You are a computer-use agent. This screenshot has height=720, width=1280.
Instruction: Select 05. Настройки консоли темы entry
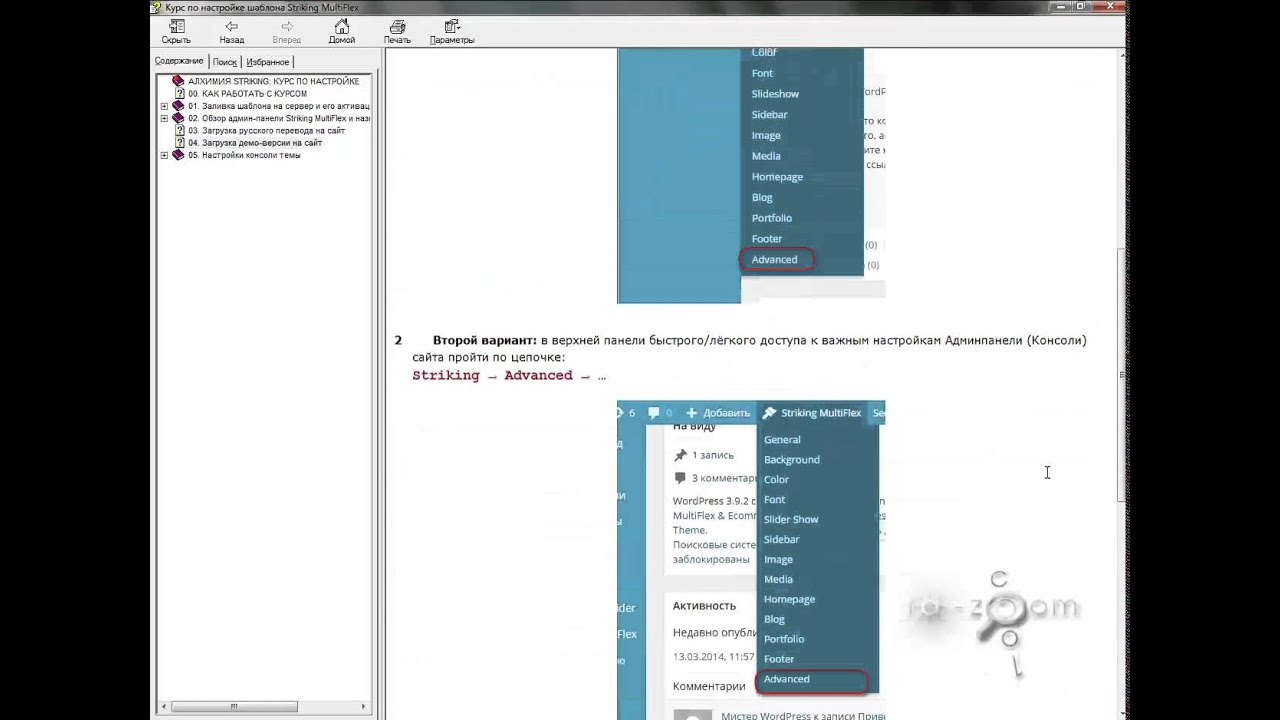coord(244,155)
